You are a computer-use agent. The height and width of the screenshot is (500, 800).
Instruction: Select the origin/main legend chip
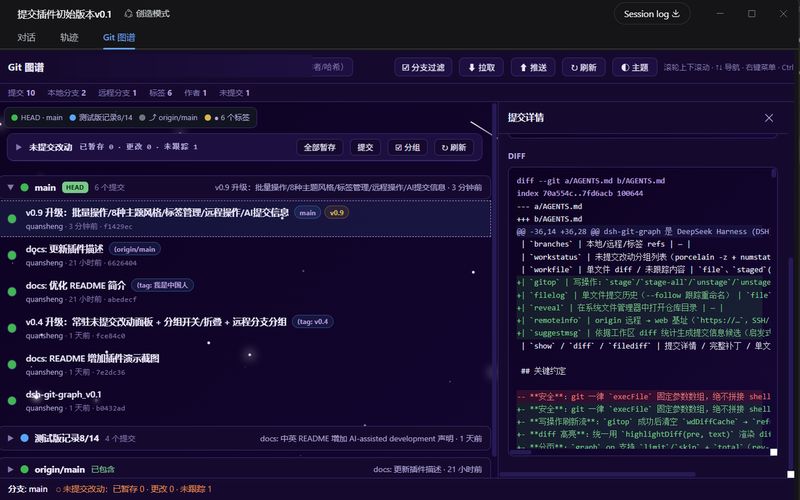(x=168, y=117)
